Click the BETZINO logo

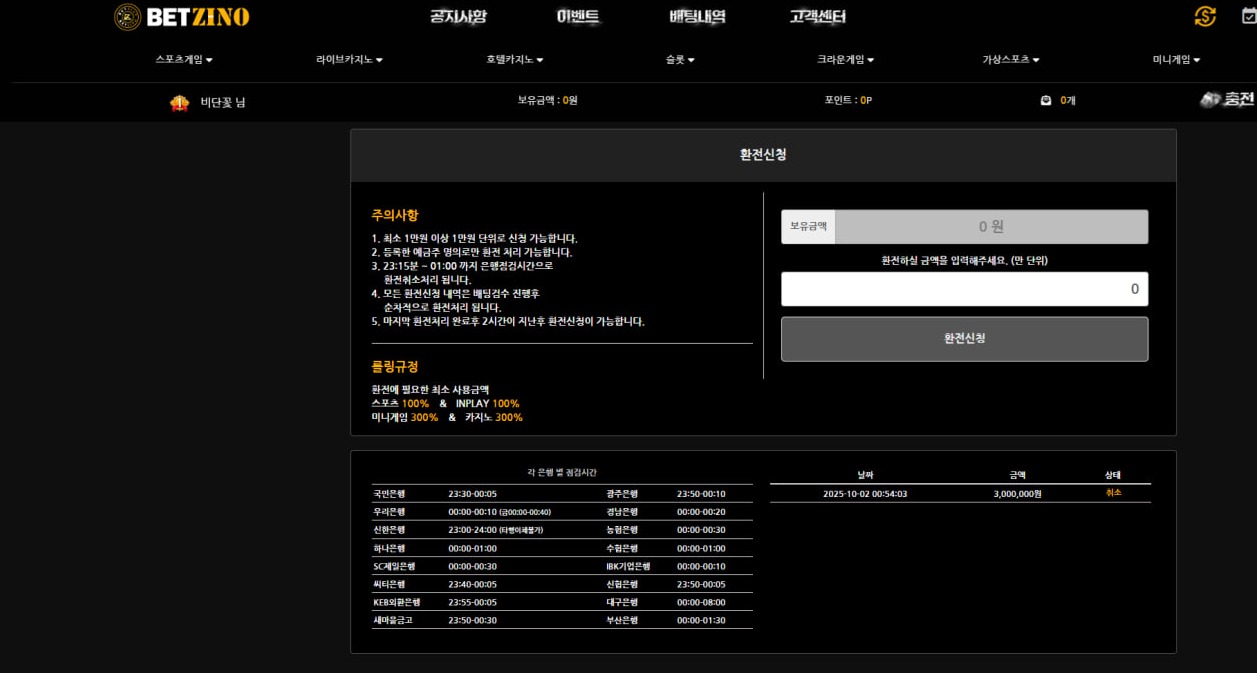pyautogui.click(x=181, y=17)
